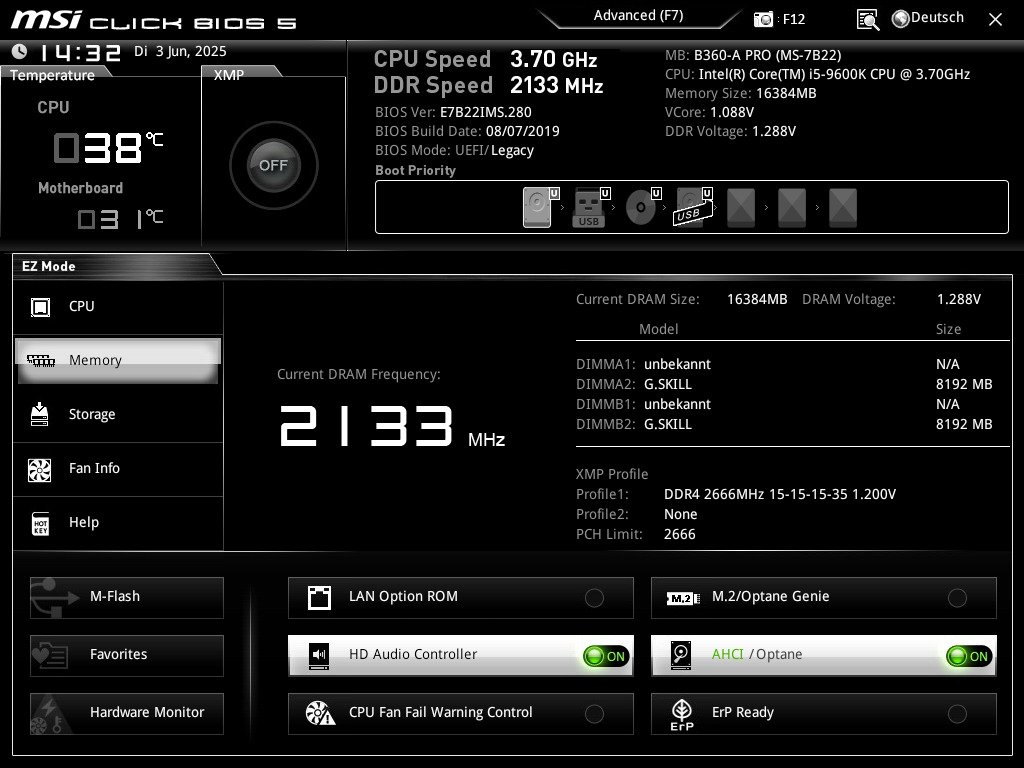This screenshot has width=1024, height=768.
Task: Turn off HD Audio Controller switch
Action: pyautogui.click(x=606, y=656)
